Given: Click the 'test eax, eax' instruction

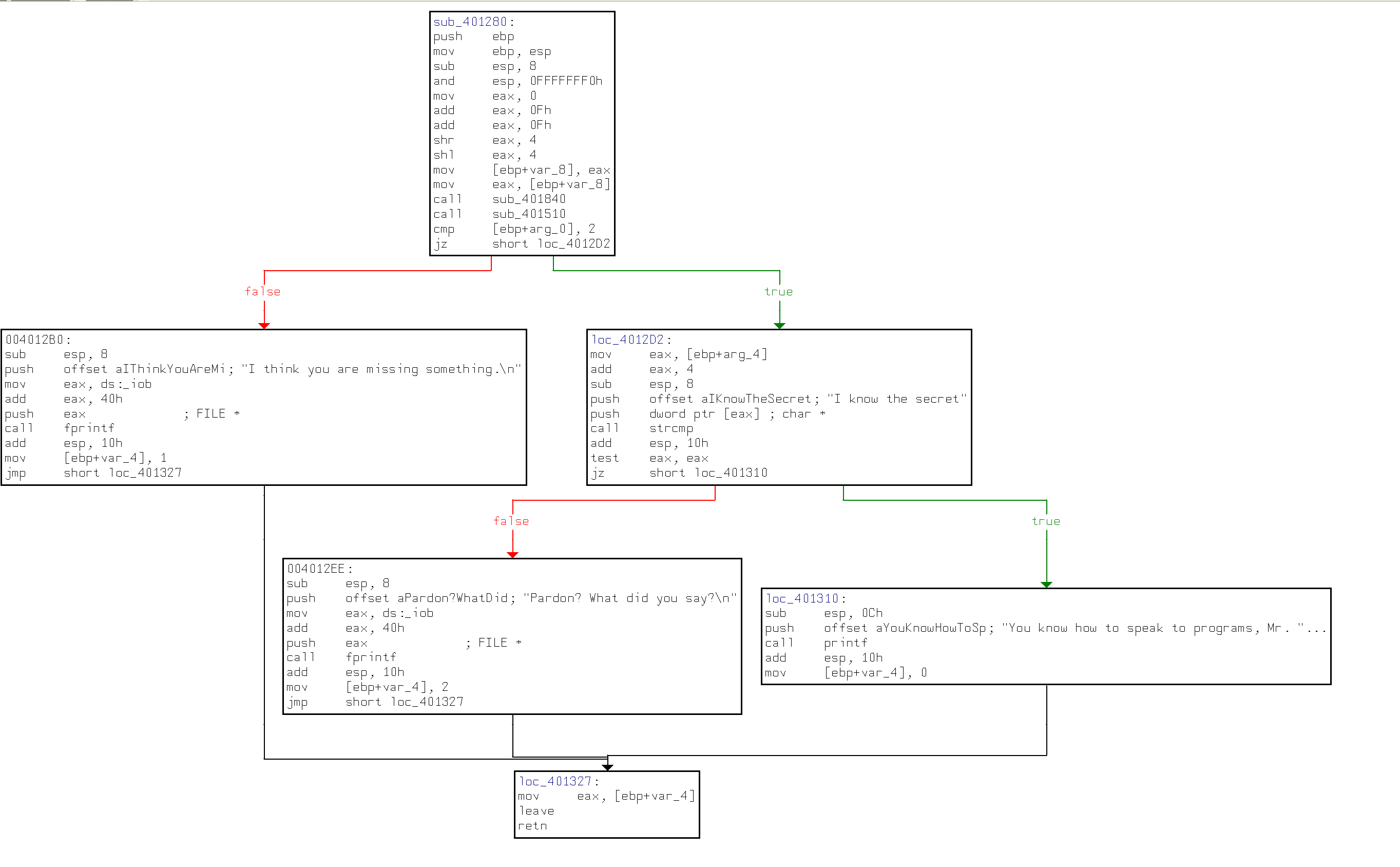Looking at the screenshot, I should (x=650, y=458).
